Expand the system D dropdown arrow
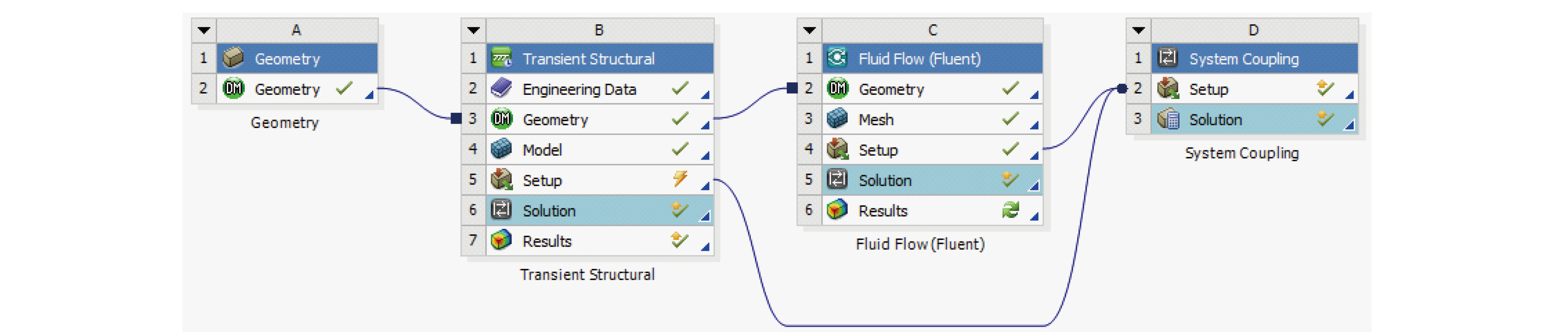The image size is (1568, 332). [x=1138, y=30]
